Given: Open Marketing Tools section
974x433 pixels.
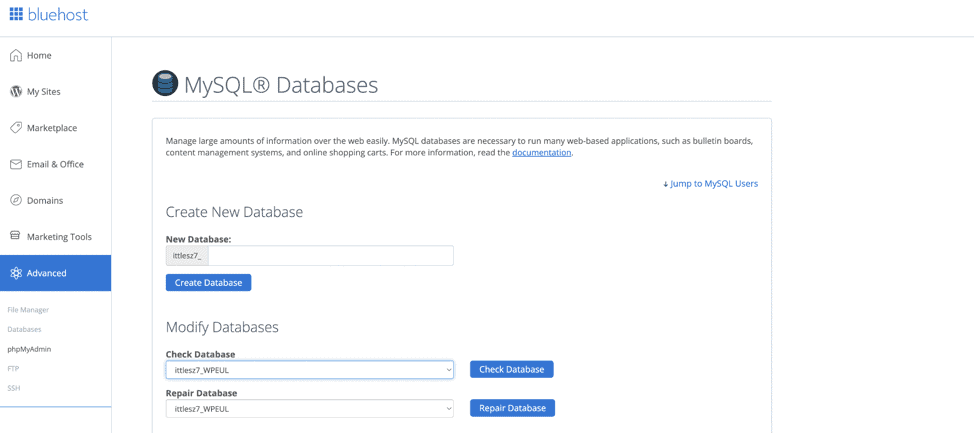Looking at the screenshot, I should 55,237.
